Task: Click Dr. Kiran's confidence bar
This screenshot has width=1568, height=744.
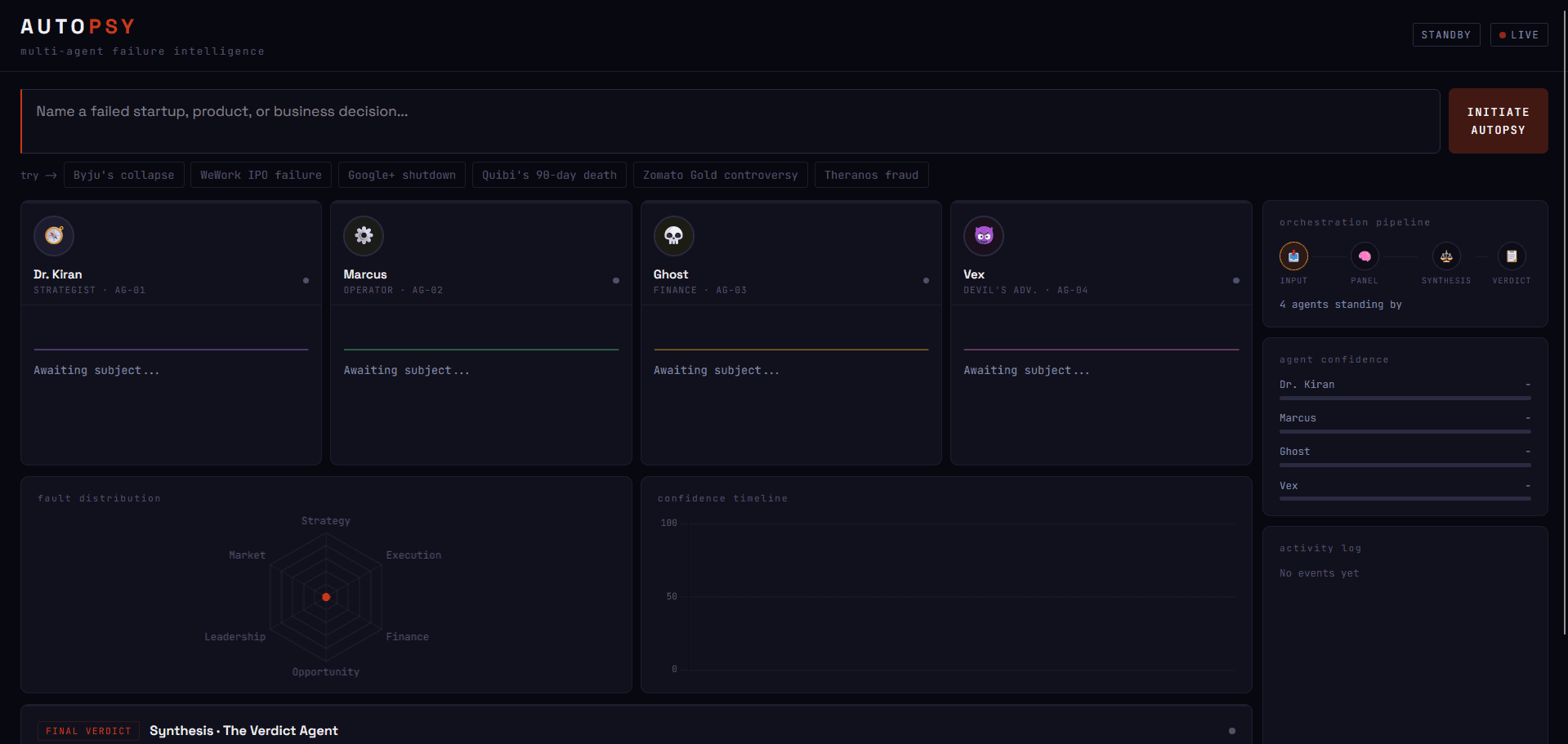Action: point(1405,398)
